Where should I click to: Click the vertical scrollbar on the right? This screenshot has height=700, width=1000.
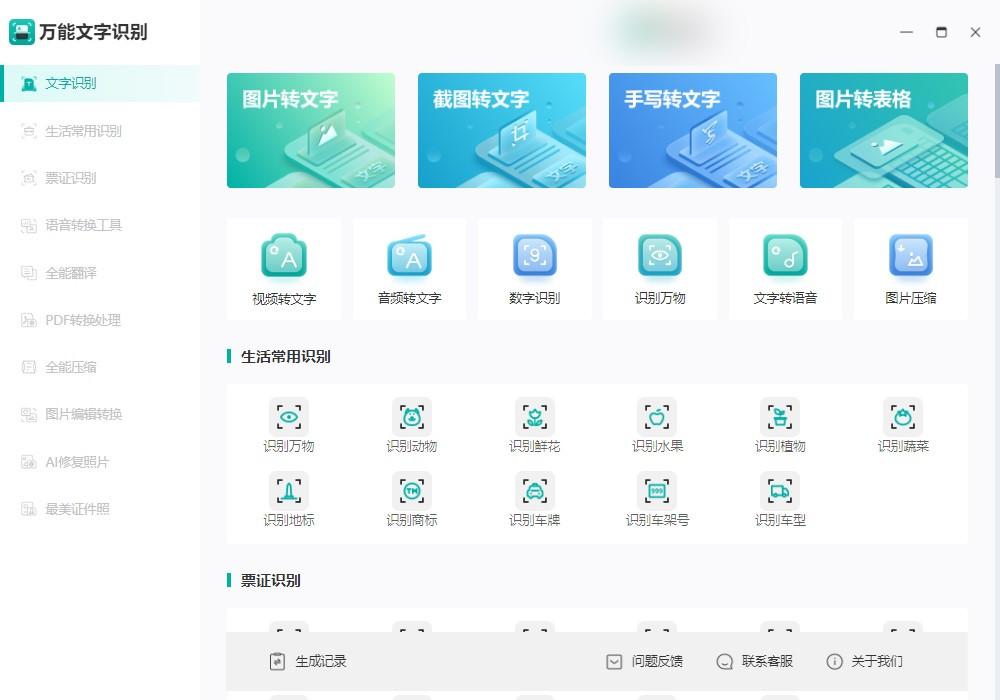coord(997,121)
